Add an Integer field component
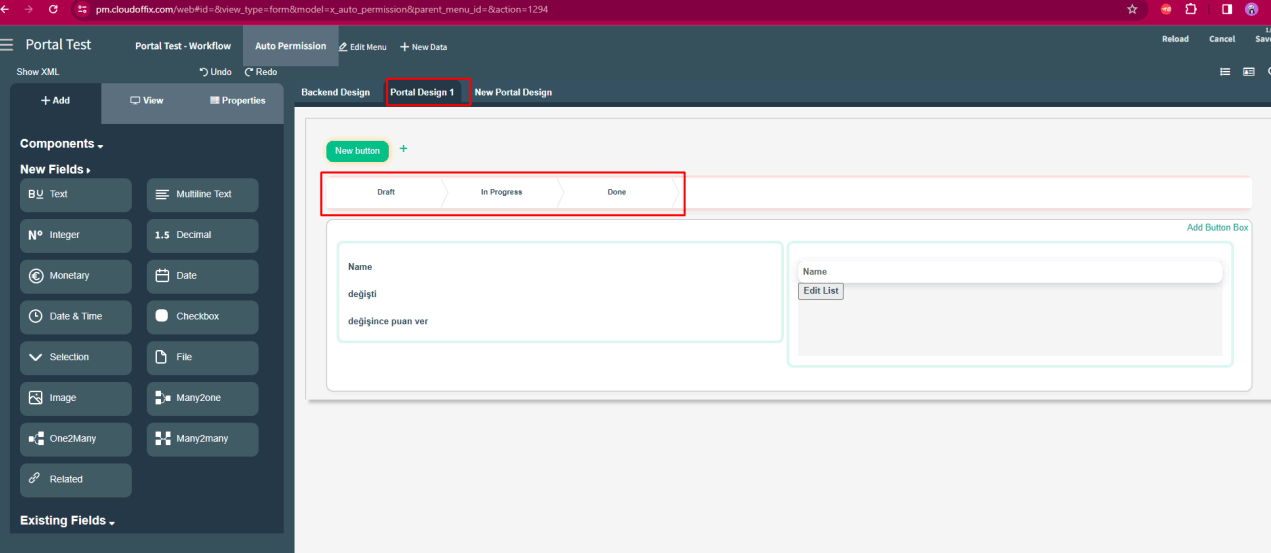This screenshot has width=1271, height=553. coord(76,236)
